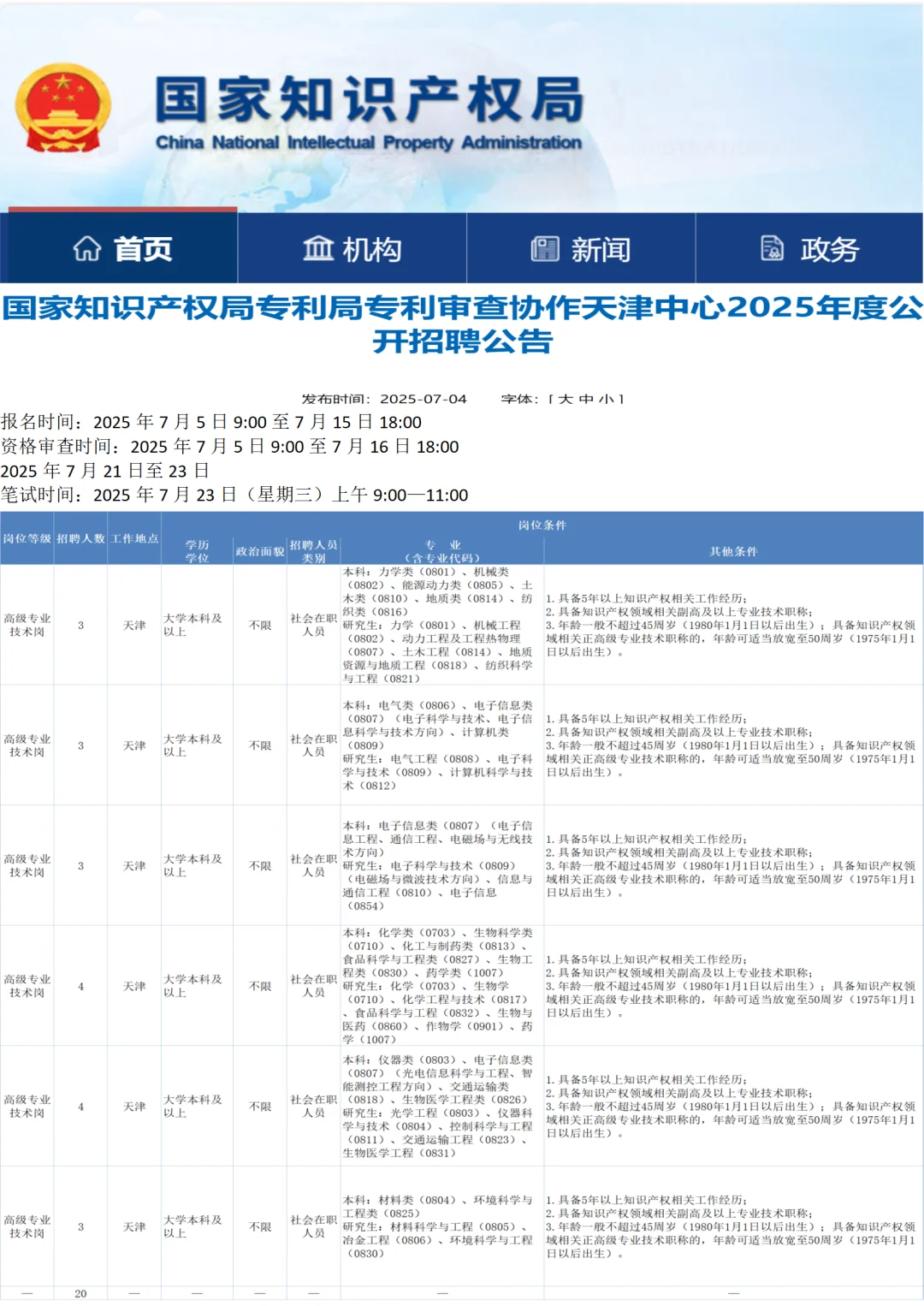This screenshot has height=1306, width=924.
Task: Click other-conditions cell in the 材料类 row
Action: pyautogui.click(x=733, y=1226)
